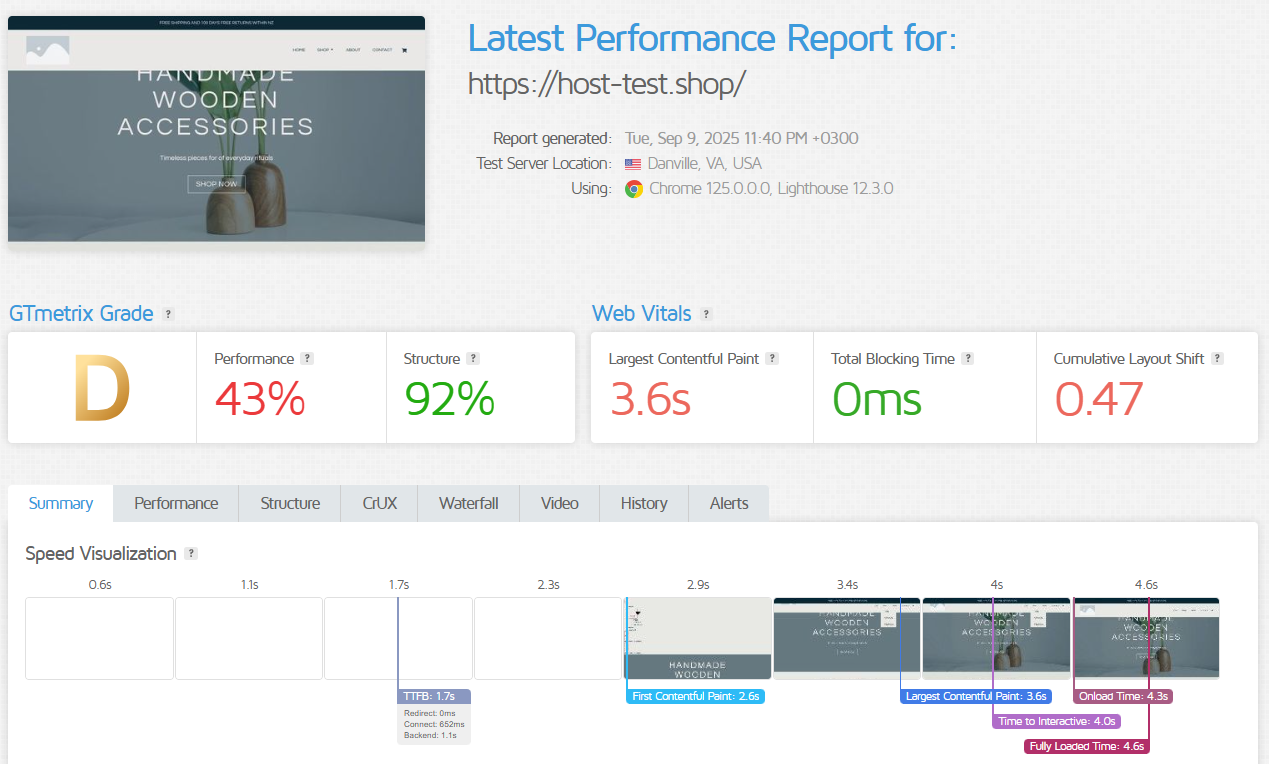
Task: Click the Redirect: 0ms detail text
Action: (429, 713)
